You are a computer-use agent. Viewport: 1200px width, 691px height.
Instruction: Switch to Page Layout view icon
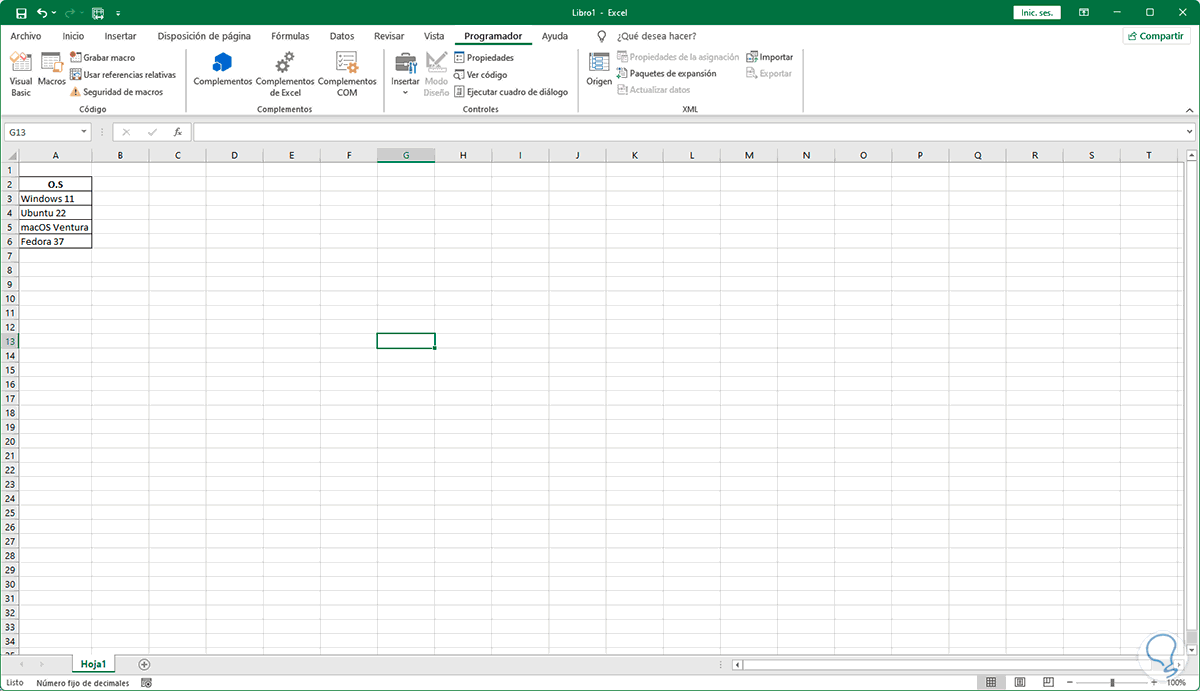pyautogui.click(x=1019, y=682)
